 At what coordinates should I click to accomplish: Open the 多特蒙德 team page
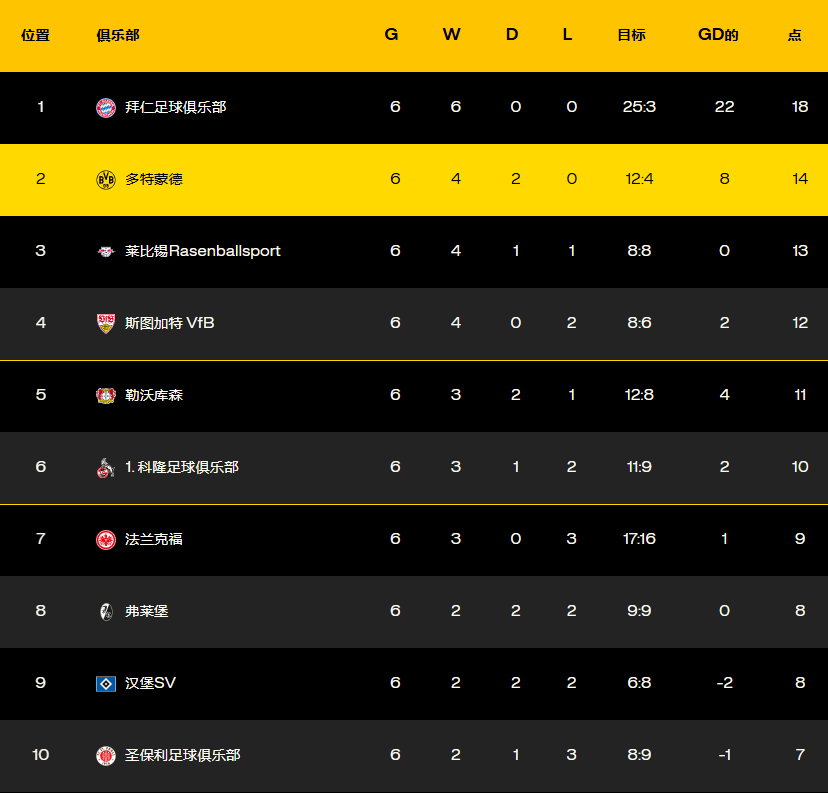[x=154, y=179]
